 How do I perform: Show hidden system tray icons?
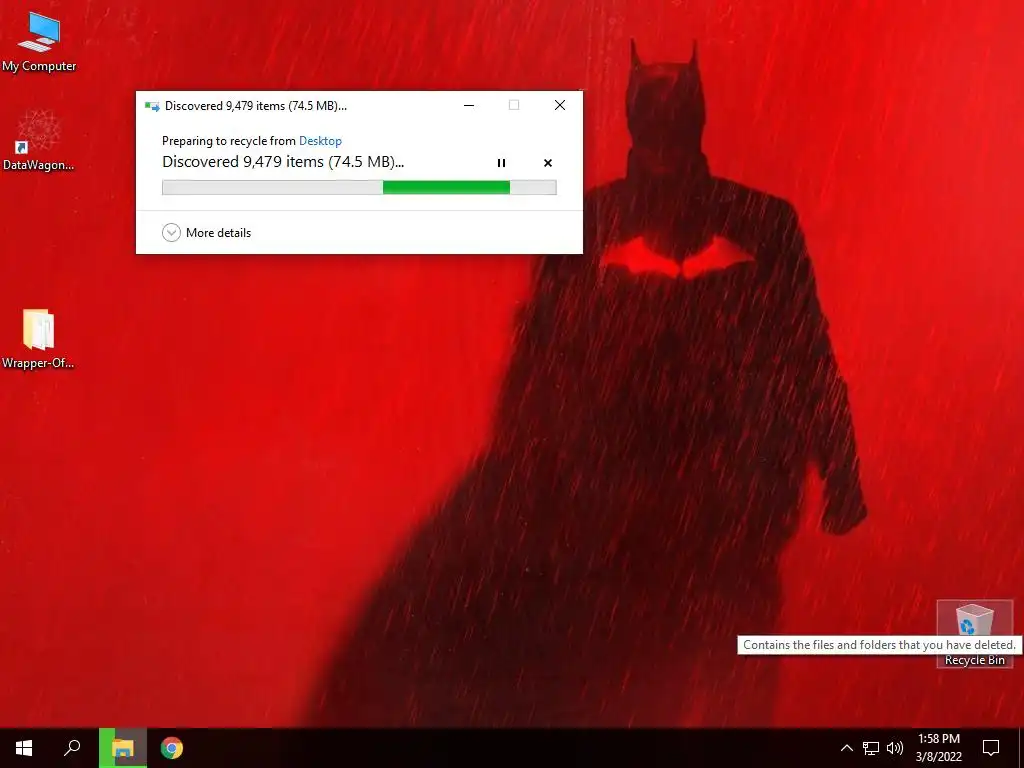pos(846,748)
